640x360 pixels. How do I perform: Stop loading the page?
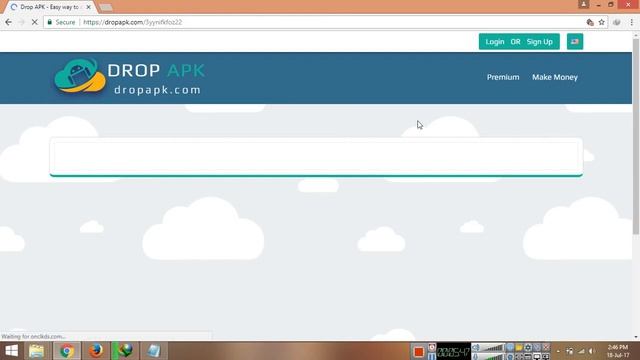[34, 22]
